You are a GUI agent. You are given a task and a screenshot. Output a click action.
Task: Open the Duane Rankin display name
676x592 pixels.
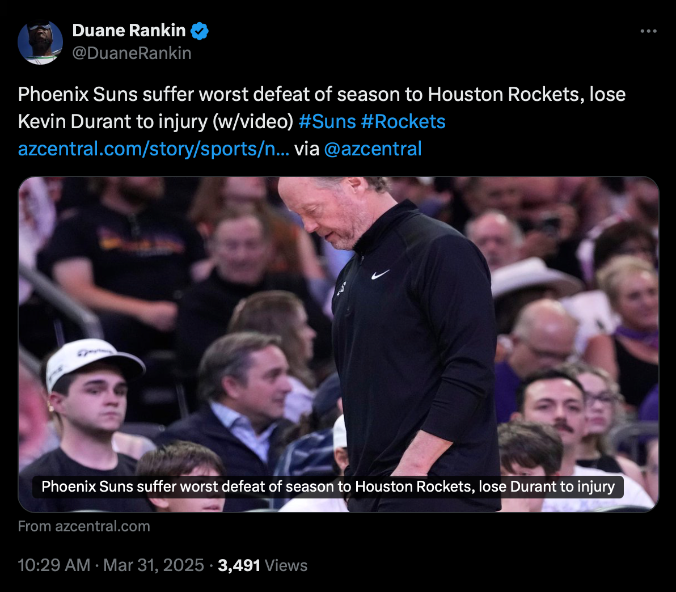tap(128, 31)
